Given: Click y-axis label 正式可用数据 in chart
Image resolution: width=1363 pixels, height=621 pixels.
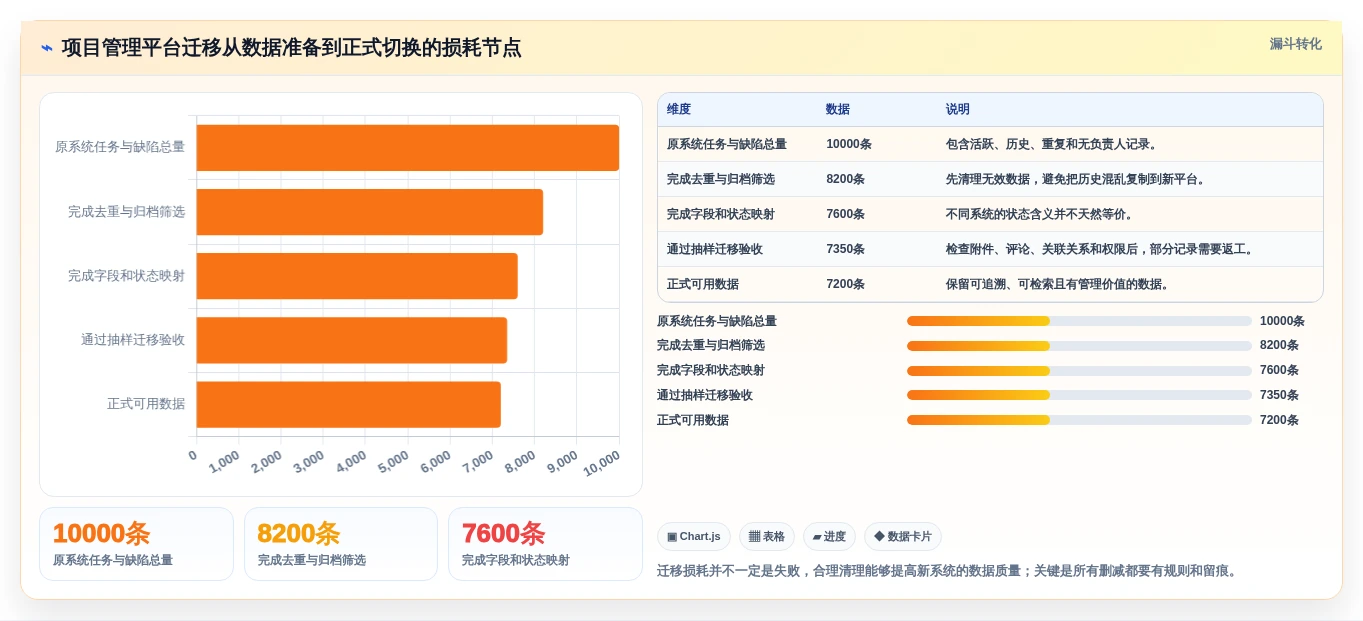Looking at the screenshot, I should 146,404.
